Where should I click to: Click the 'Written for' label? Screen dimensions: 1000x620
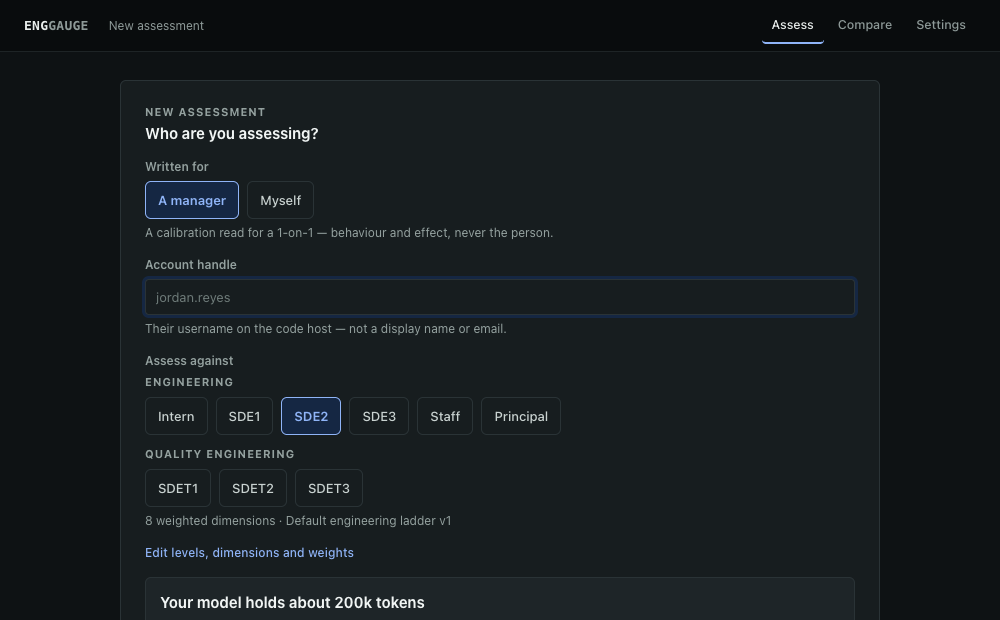pyautogui.click(x=177, y=167)
